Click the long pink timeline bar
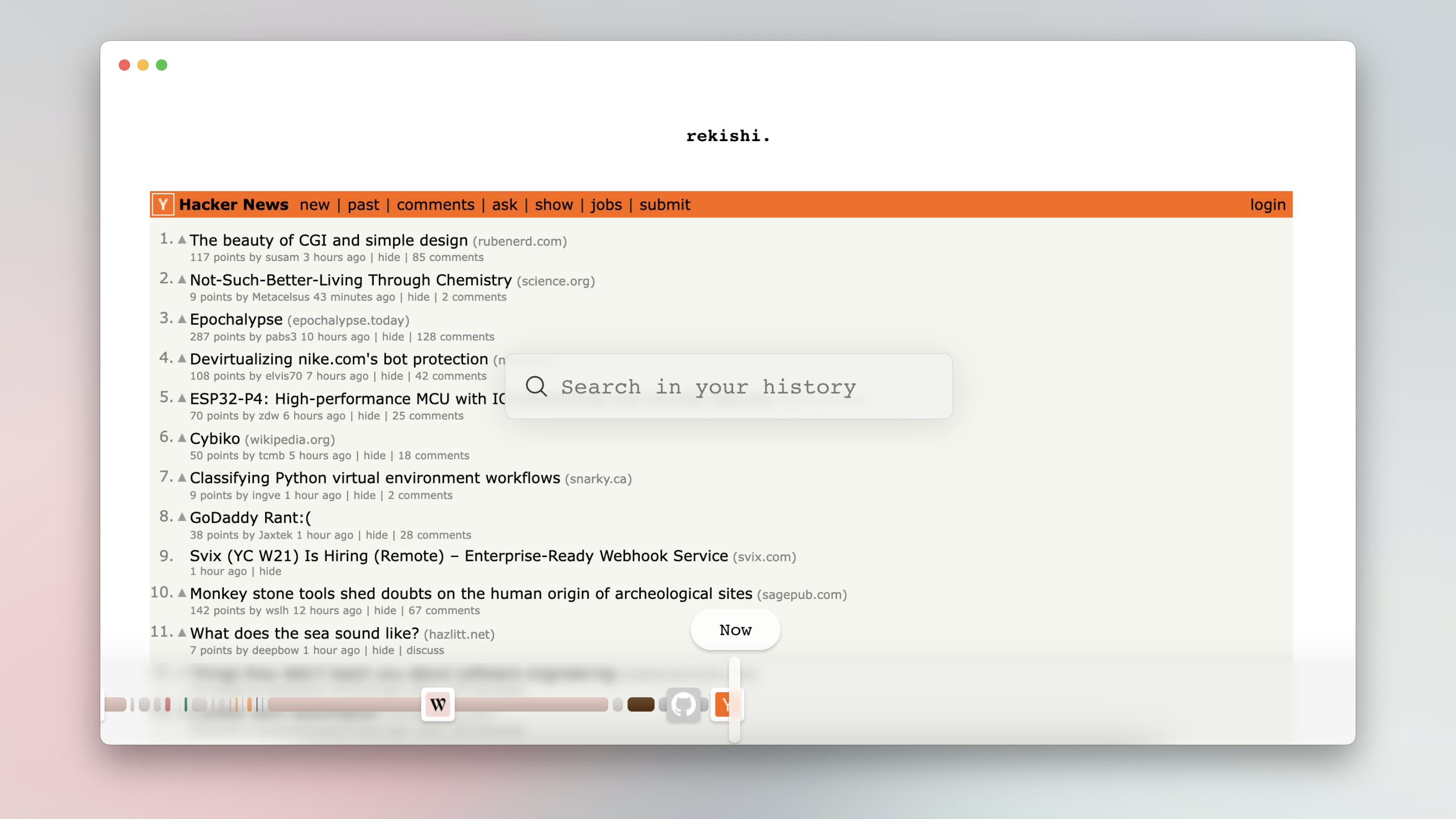1456x819 pixels. (345, 704)
